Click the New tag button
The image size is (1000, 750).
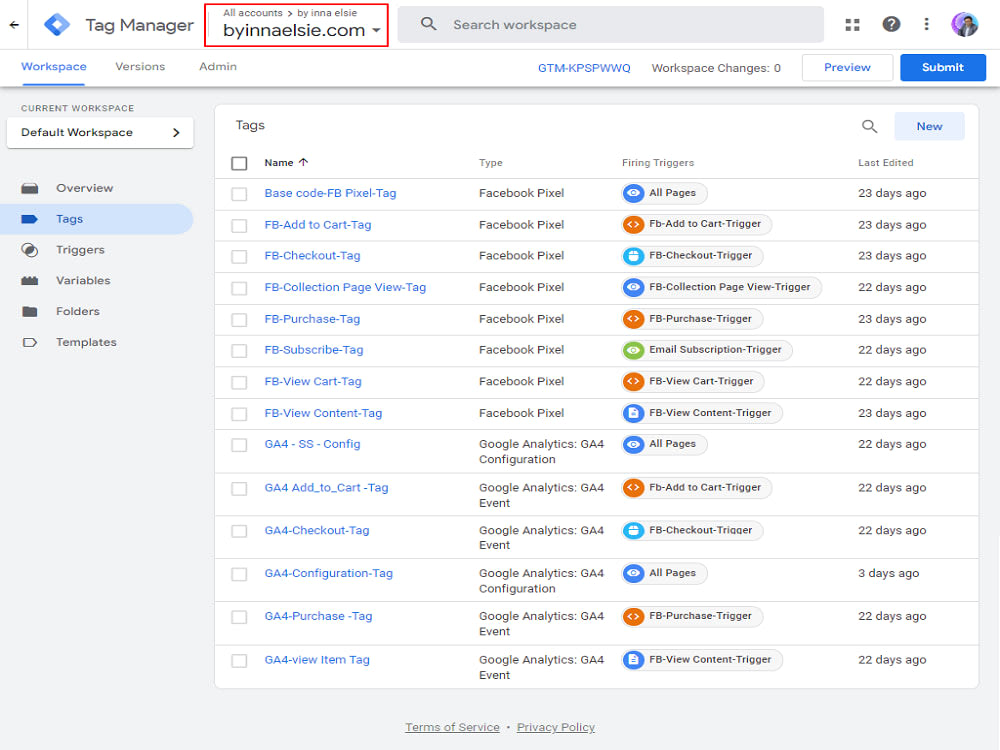point(929,126)
